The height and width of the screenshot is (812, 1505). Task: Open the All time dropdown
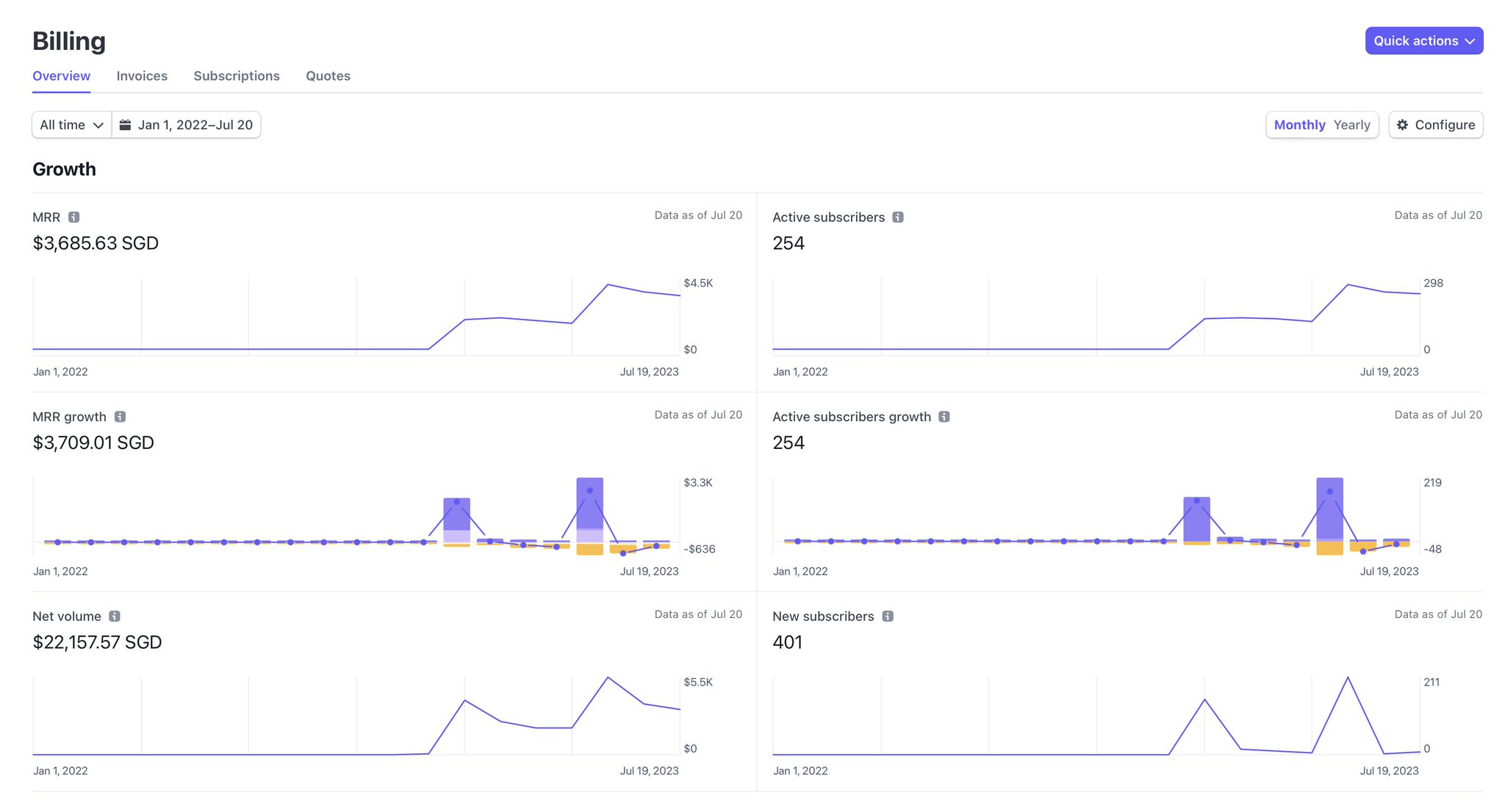[x=71, y=124]
